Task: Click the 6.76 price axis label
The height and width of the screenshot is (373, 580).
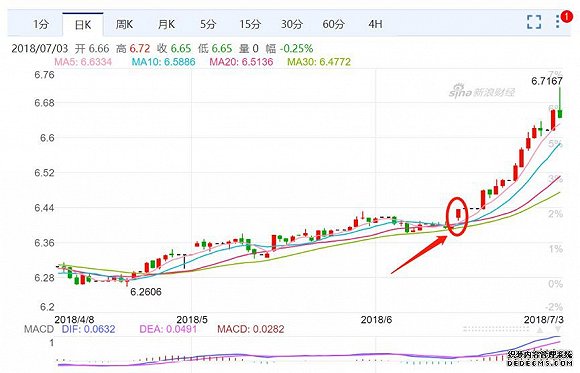Action: click(x=44, y=75)
